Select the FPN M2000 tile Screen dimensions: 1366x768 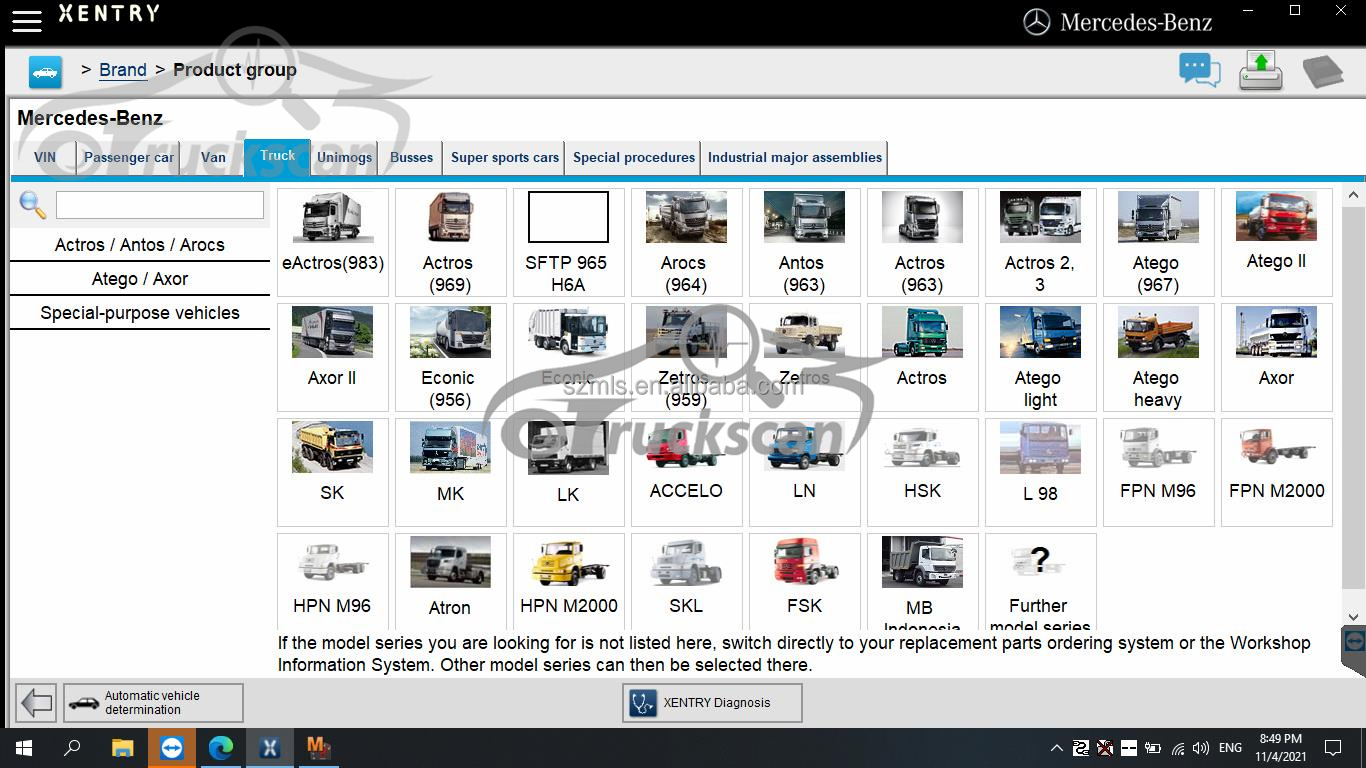click(x=1277, y=472)
